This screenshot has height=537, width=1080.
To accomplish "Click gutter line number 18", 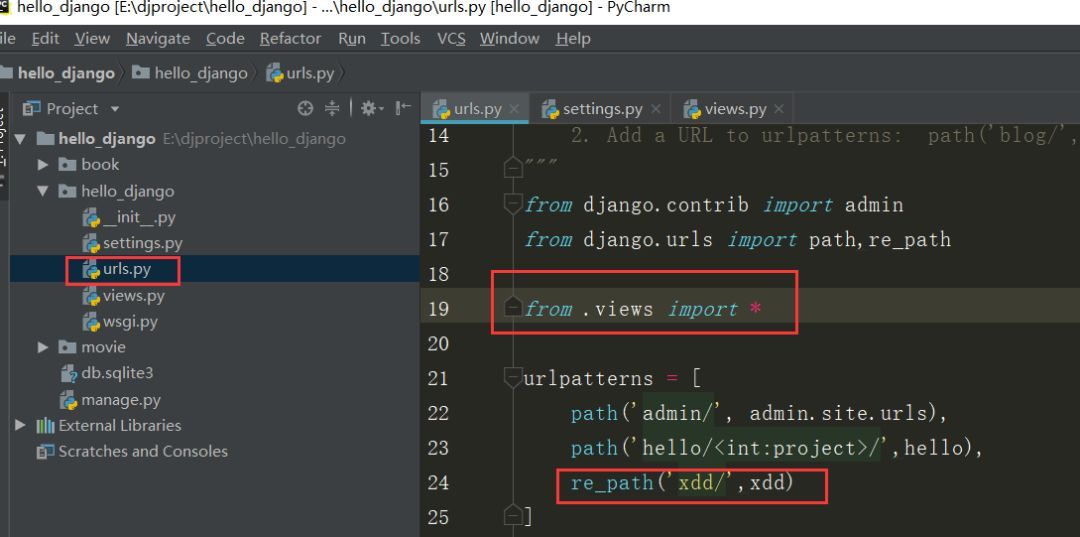I will [438, 274].
